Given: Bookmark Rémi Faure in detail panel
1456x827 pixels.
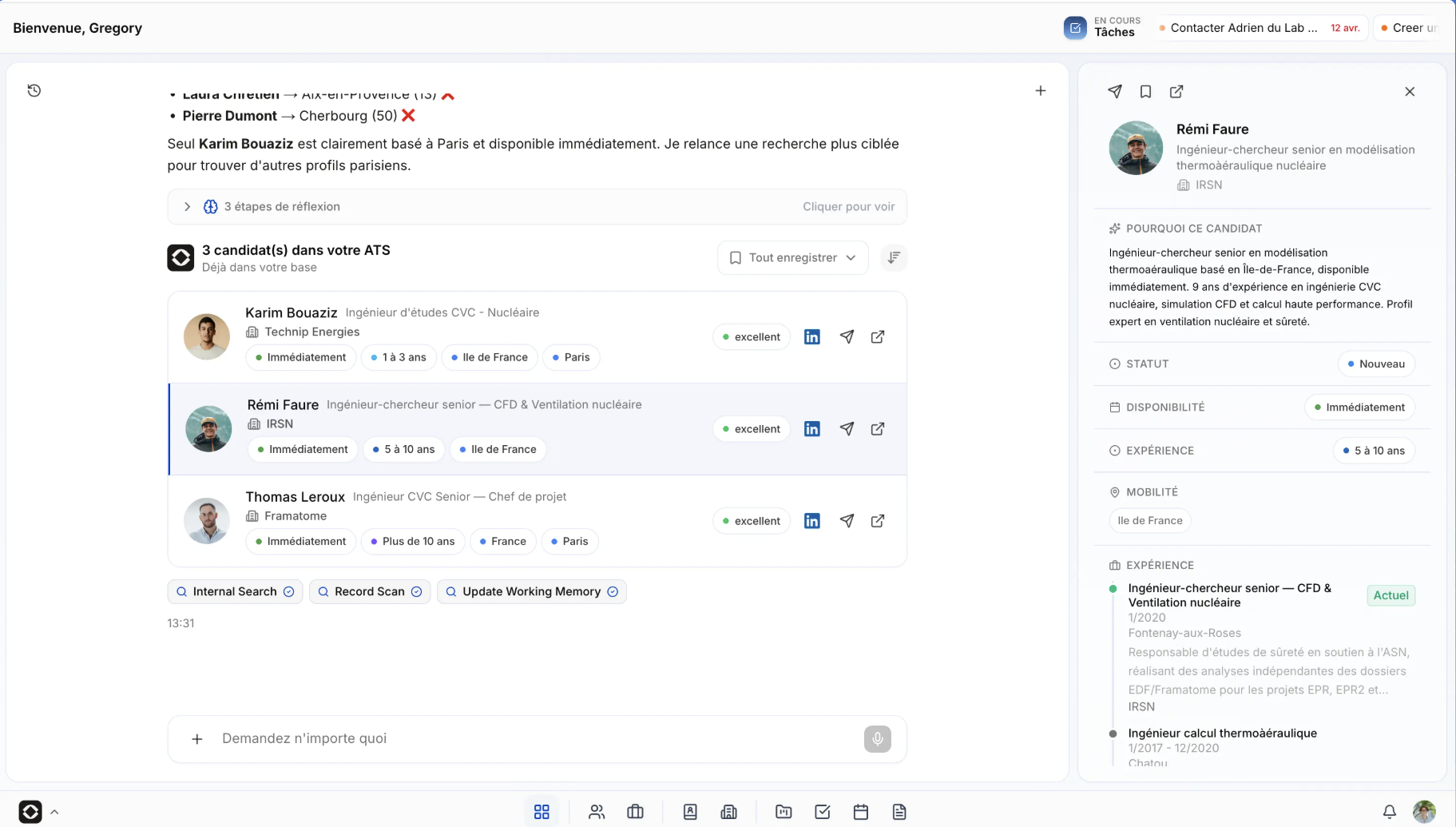Looking at the screenshot, I should point(1145,91).
